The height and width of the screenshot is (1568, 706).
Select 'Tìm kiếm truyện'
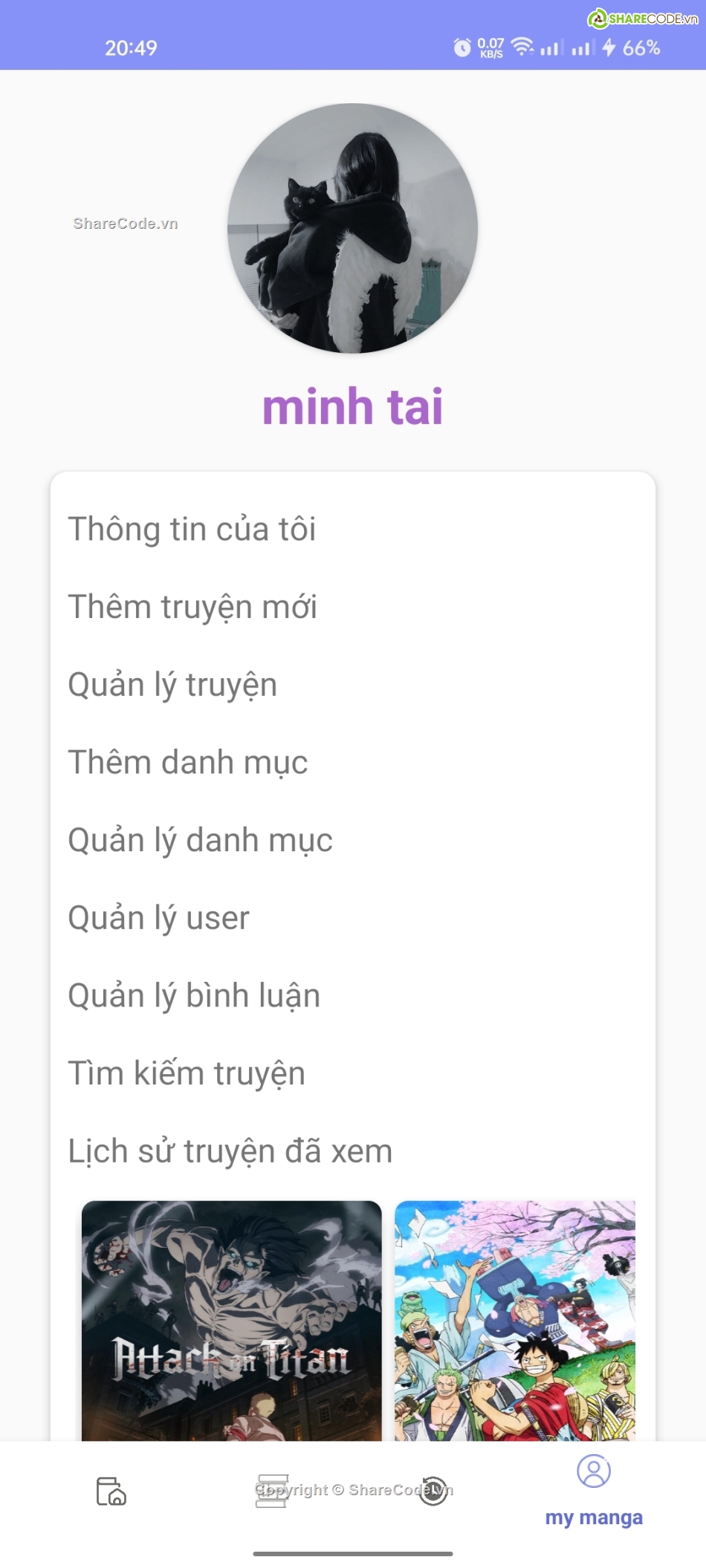[187, 1074]
